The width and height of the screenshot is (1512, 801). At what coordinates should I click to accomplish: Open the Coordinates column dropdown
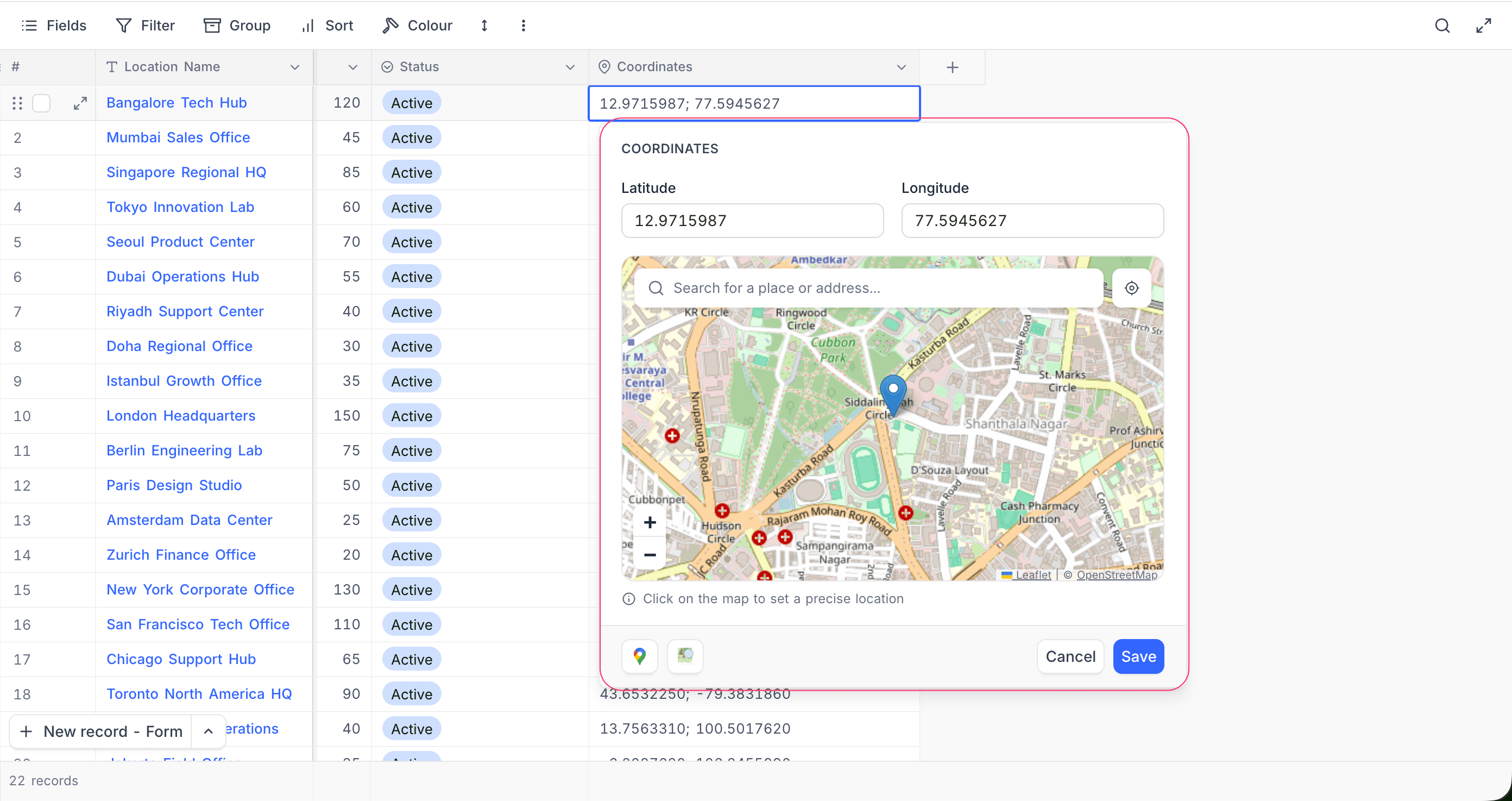pyautogui.click(x=902, y=67)
